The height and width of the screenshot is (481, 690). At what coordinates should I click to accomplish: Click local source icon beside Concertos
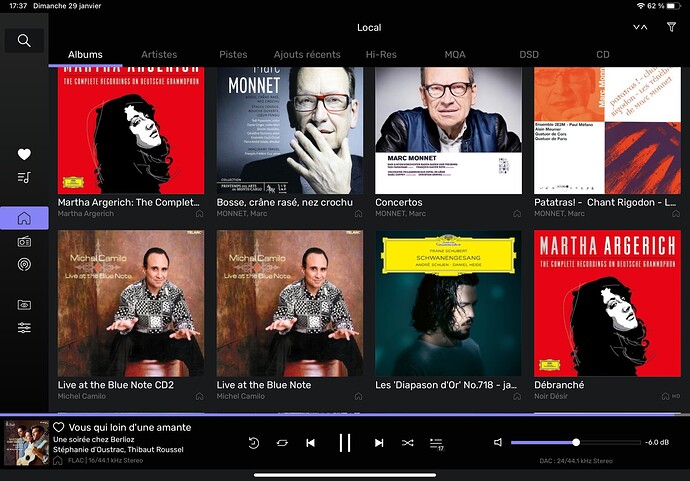pos(517,214)
